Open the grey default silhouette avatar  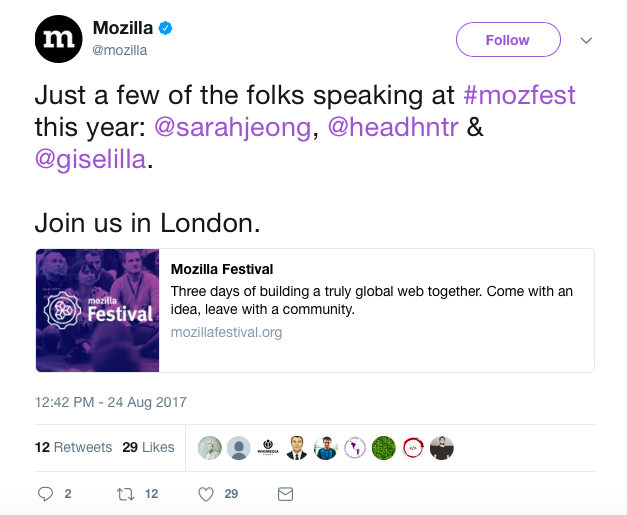point(238,448)
